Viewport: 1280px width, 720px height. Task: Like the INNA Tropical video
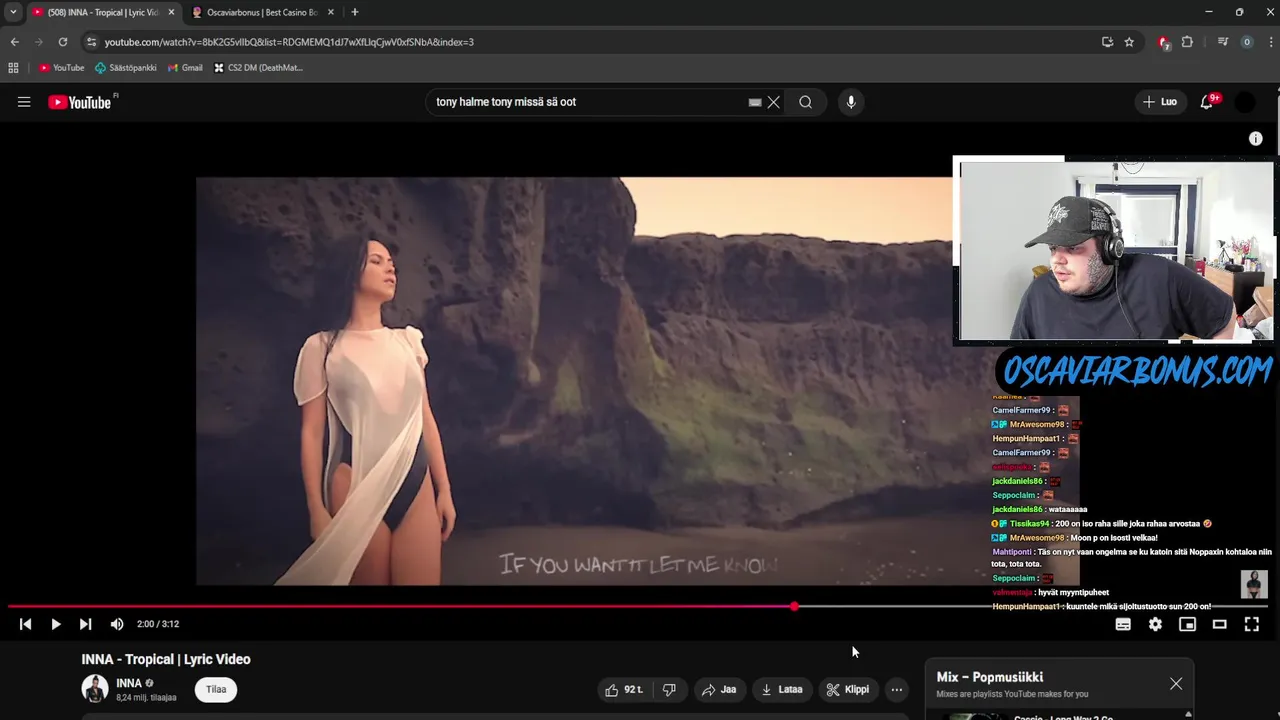[623, 689]
